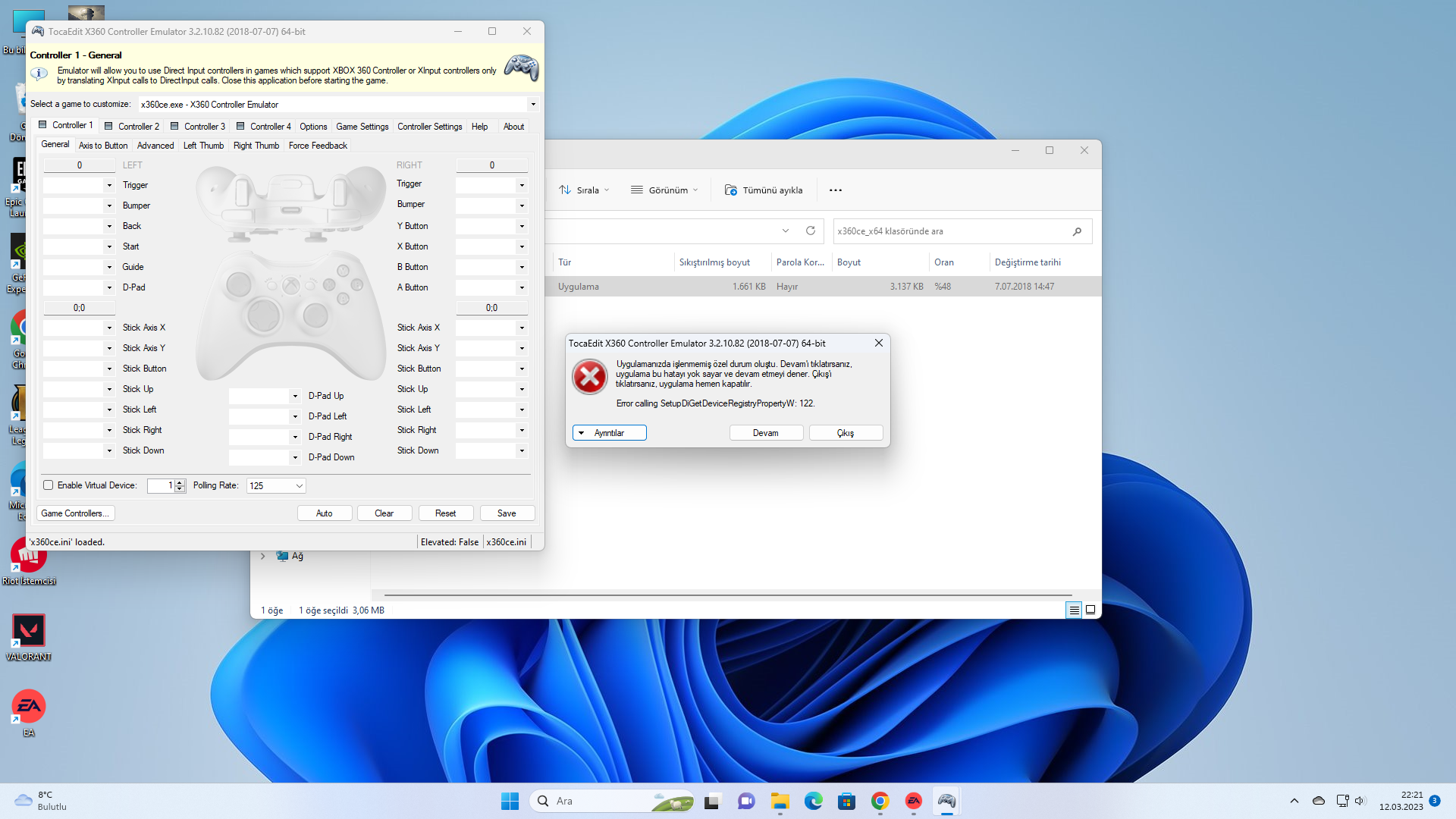The width and height of the screenshot is (1456, 819).
Task: Enable the Virtual Device checkbox
Action: point(49,485)
